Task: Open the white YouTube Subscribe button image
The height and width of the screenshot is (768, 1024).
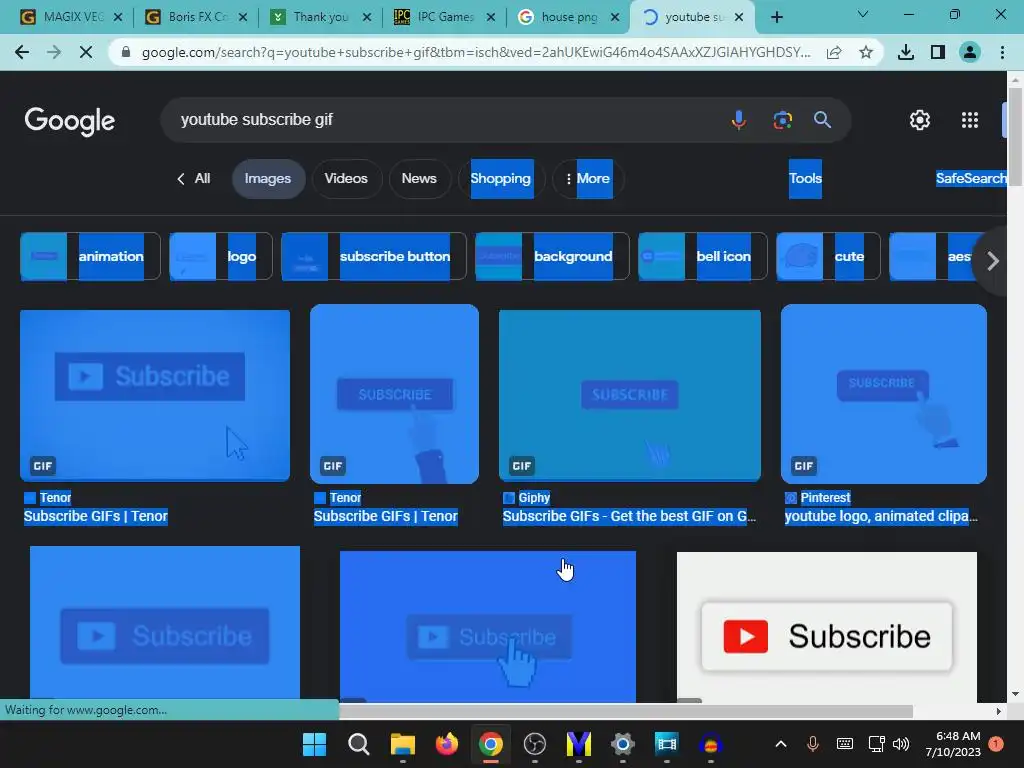Action: 827,627
